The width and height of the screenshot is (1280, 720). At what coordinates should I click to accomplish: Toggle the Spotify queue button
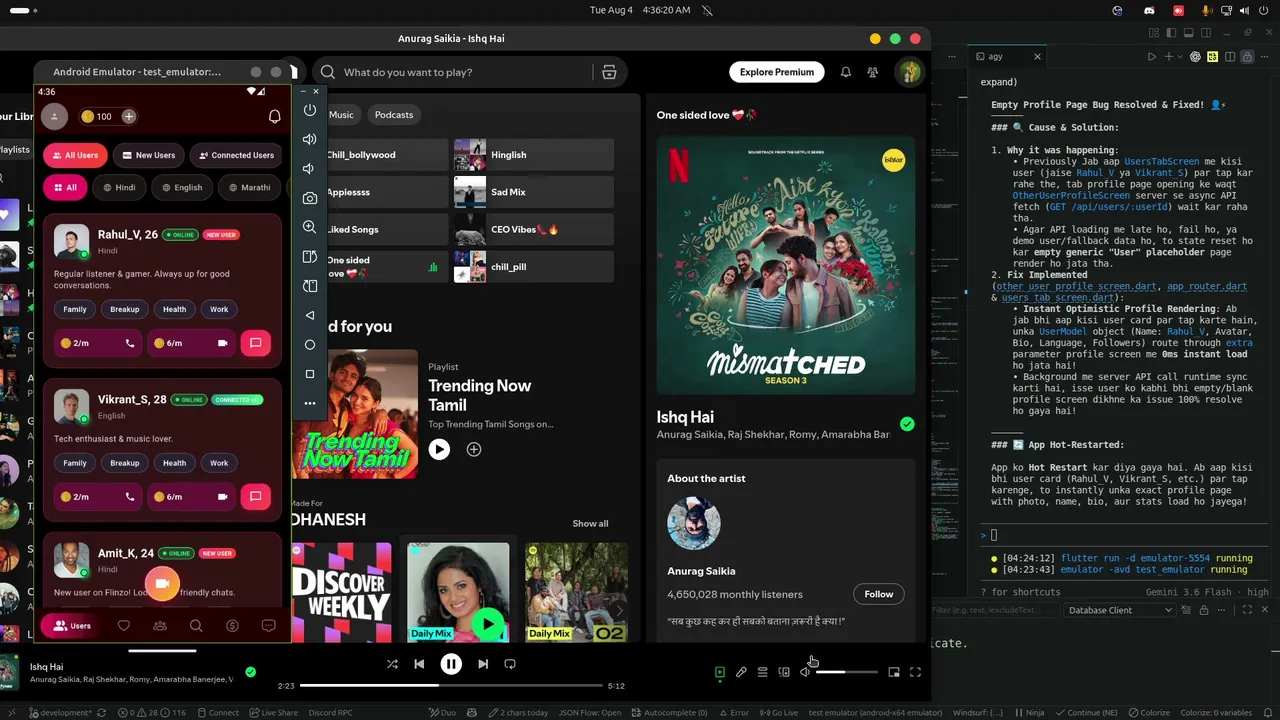(x=762, y=672)
